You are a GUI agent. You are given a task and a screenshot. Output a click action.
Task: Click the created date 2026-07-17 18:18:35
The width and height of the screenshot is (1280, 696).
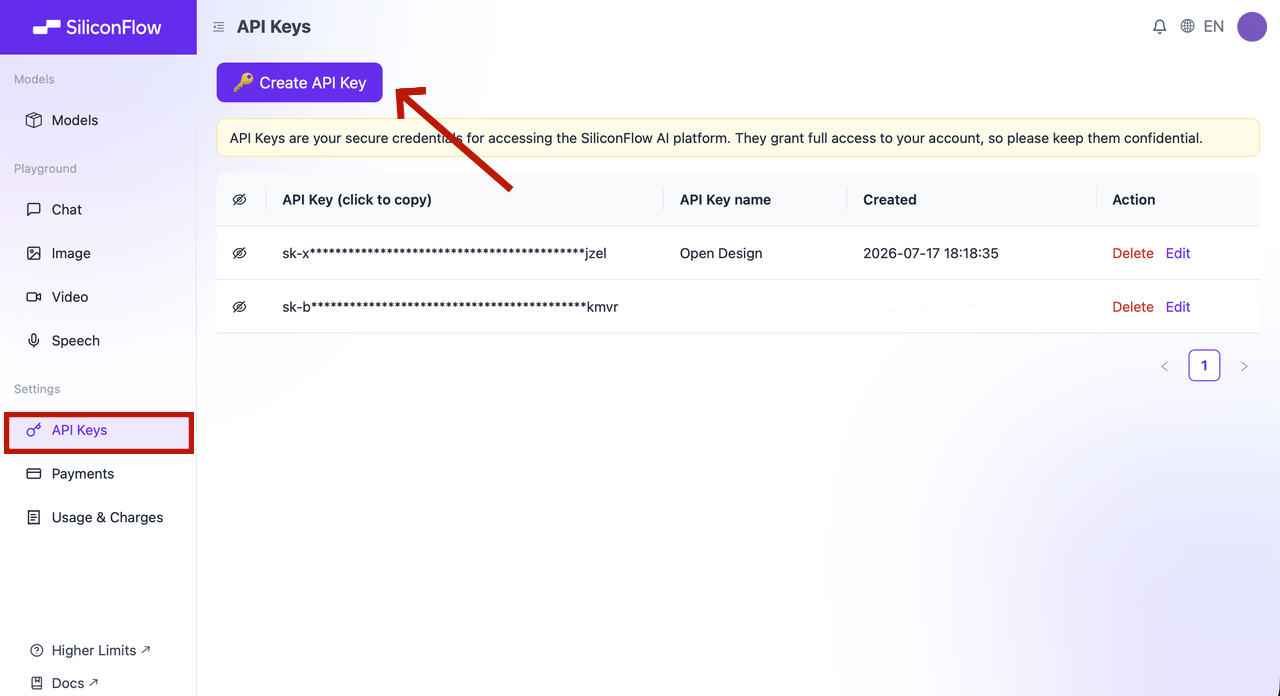[931, 253]
